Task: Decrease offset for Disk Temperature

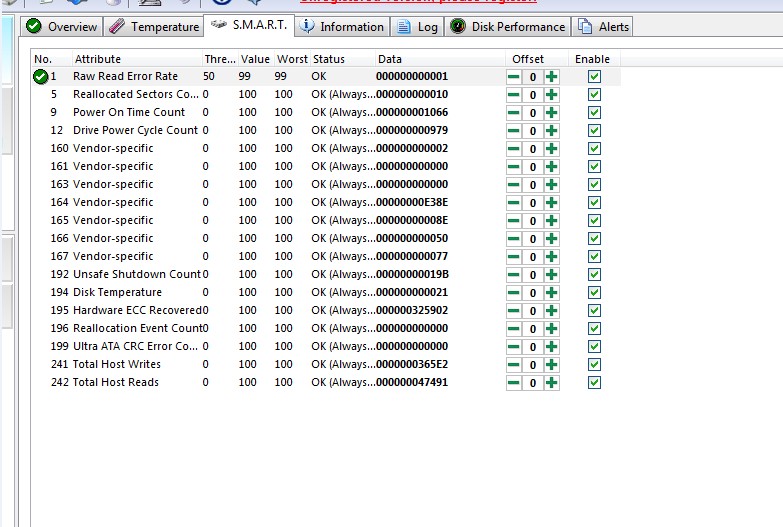Action: click(x=513, y=293)
